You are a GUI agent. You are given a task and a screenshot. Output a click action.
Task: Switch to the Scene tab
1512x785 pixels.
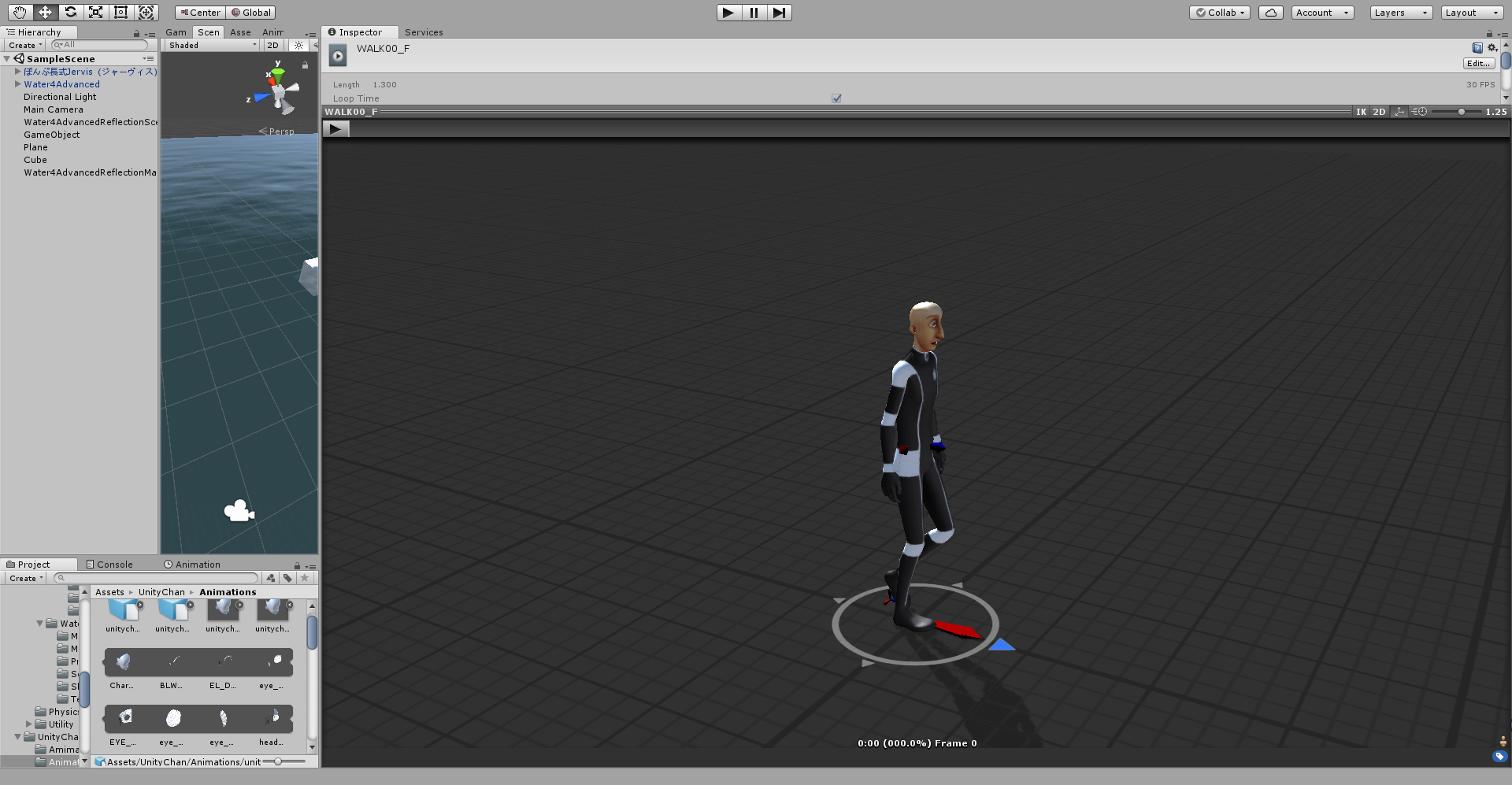(208, 32)
